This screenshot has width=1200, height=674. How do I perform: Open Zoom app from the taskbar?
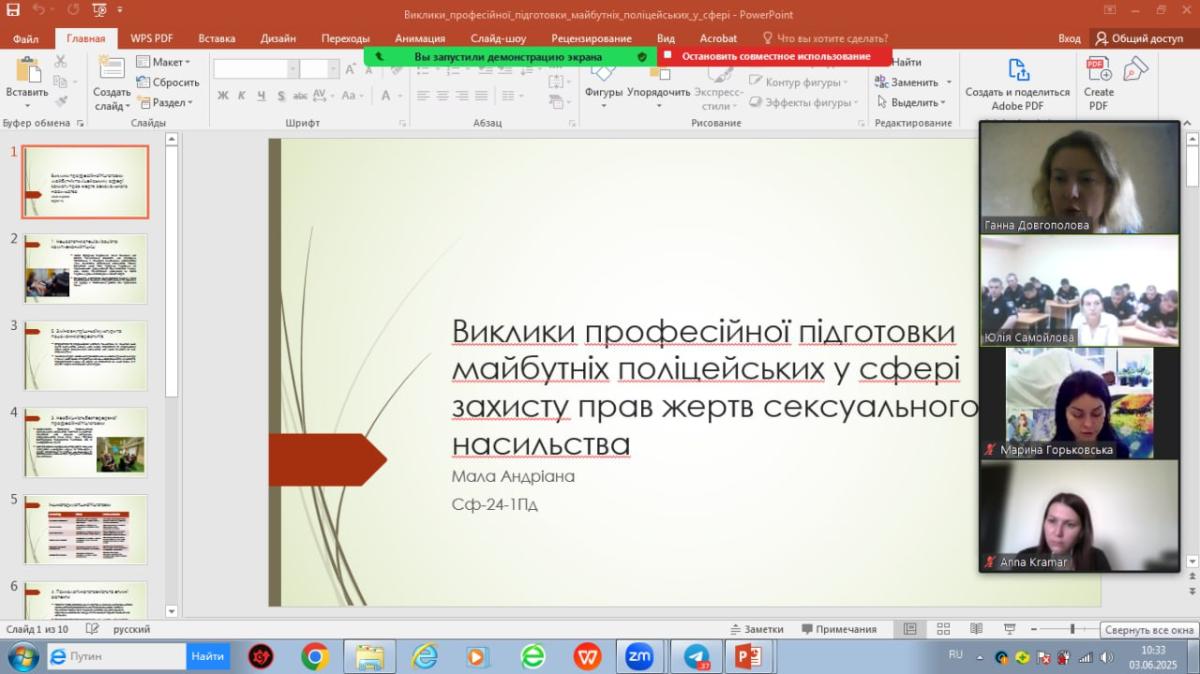(x=639, y=656)
